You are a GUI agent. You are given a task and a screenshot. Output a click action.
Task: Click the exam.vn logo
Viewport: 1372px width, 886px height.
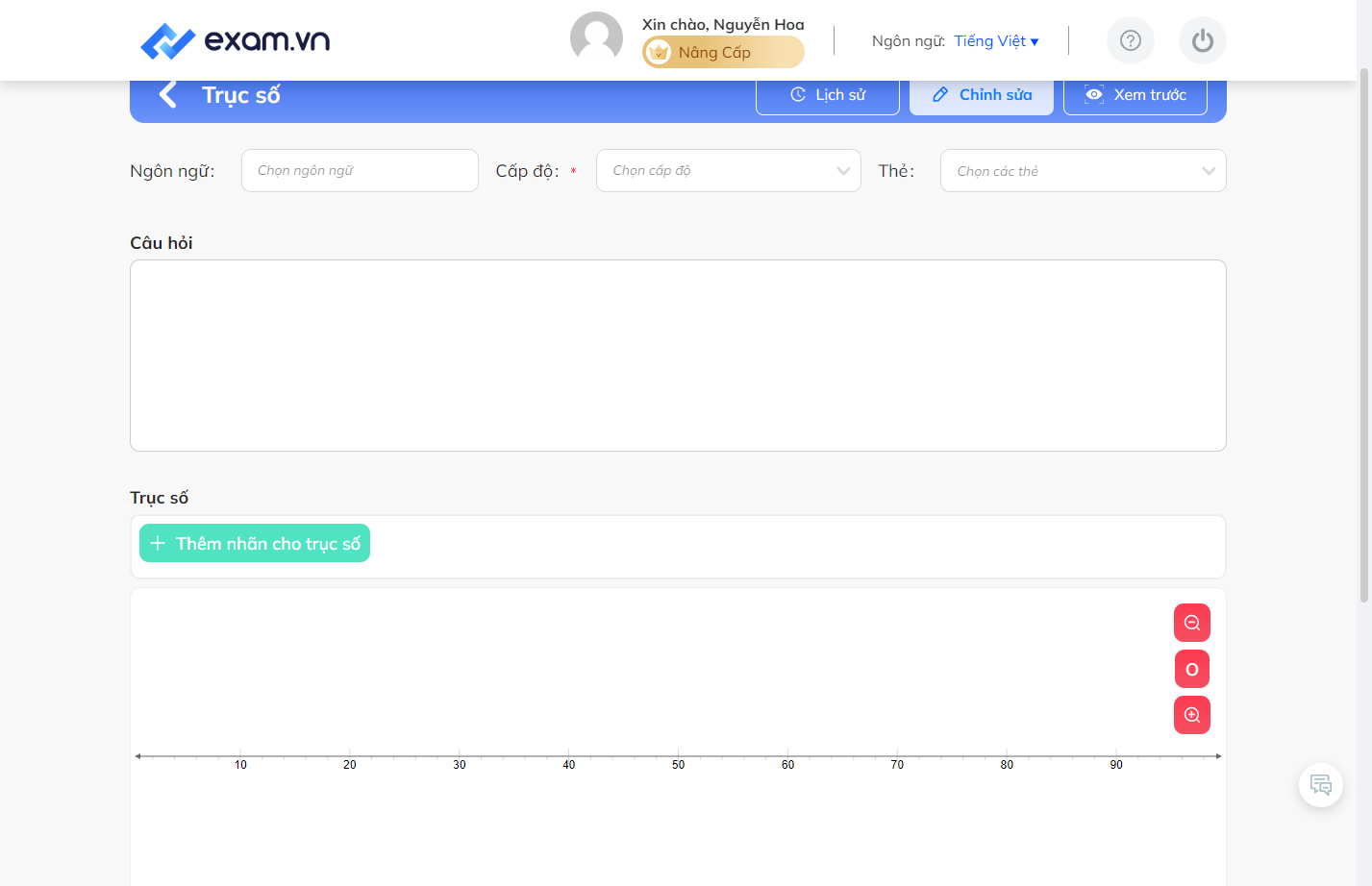[x=236, y=40]
